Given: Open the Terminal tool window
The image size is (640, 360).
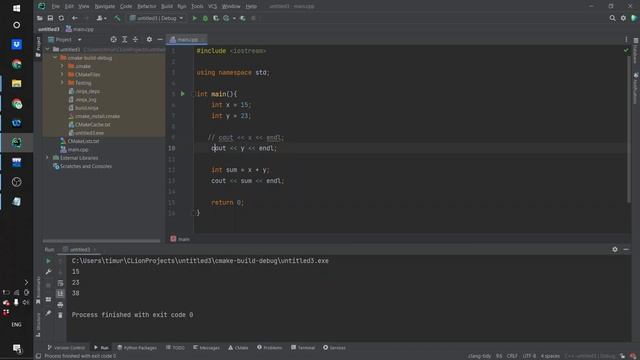Looking at the screenshot, I should tap(303, 348).
